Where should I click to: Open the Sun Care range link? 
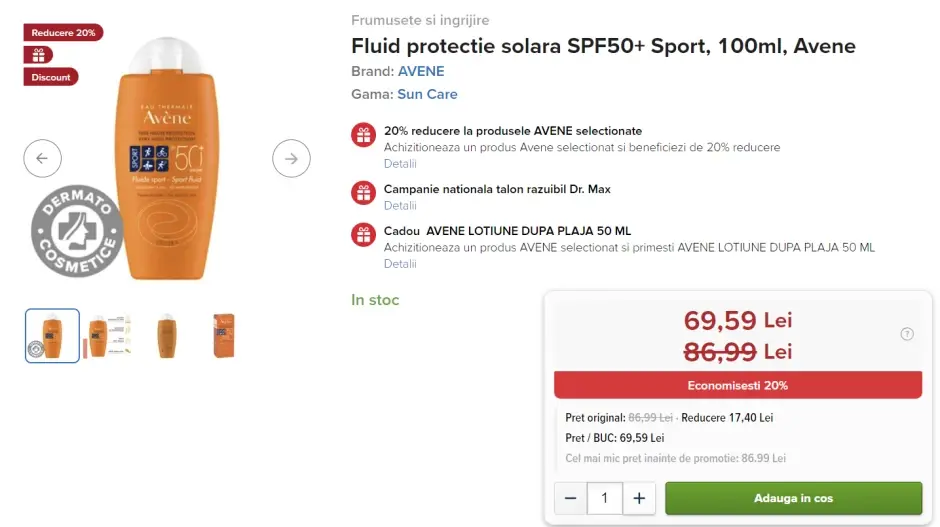427,94
